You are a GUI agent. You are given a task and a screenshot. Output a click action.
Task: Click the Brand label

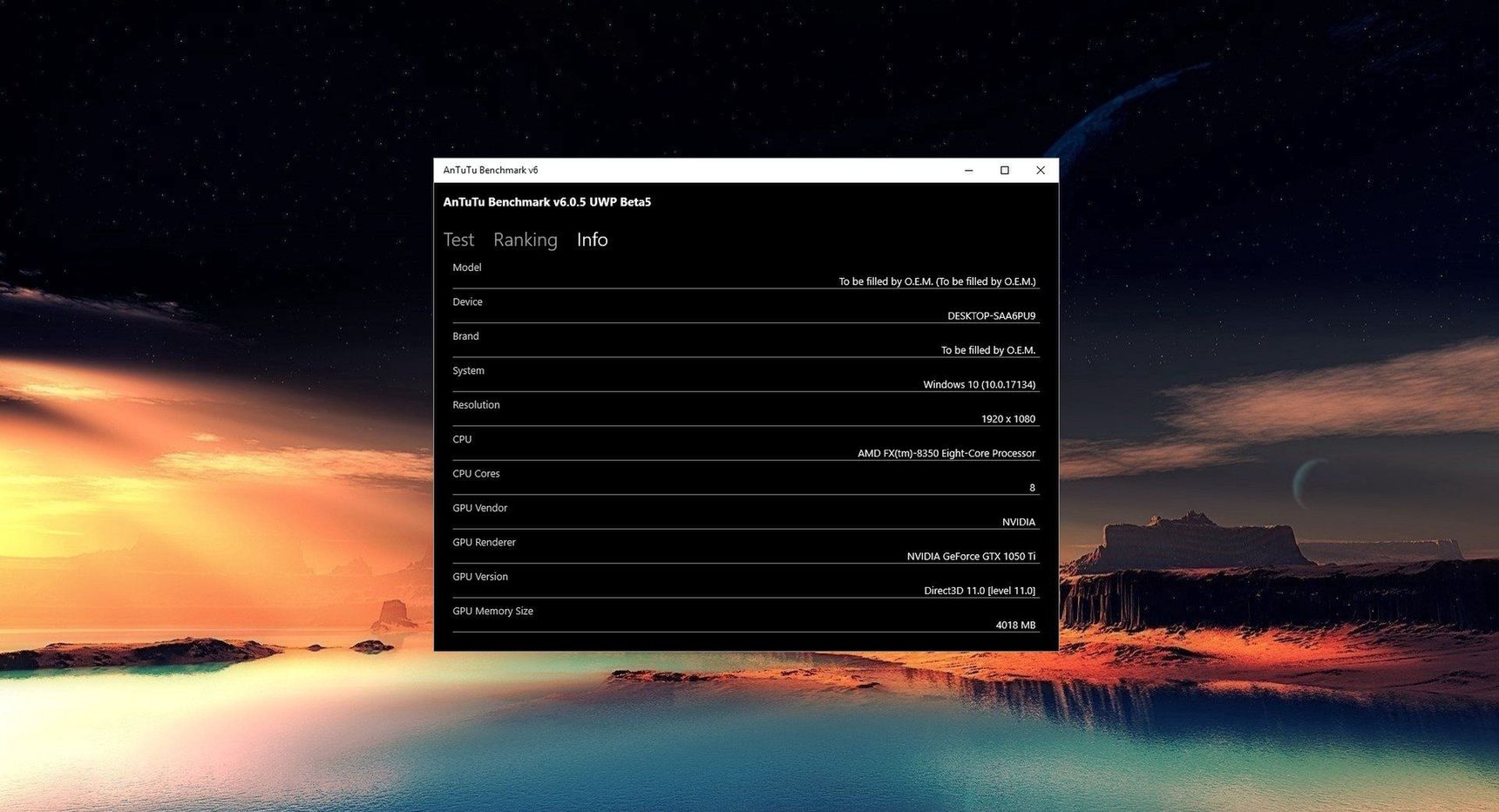coord(465,336)
